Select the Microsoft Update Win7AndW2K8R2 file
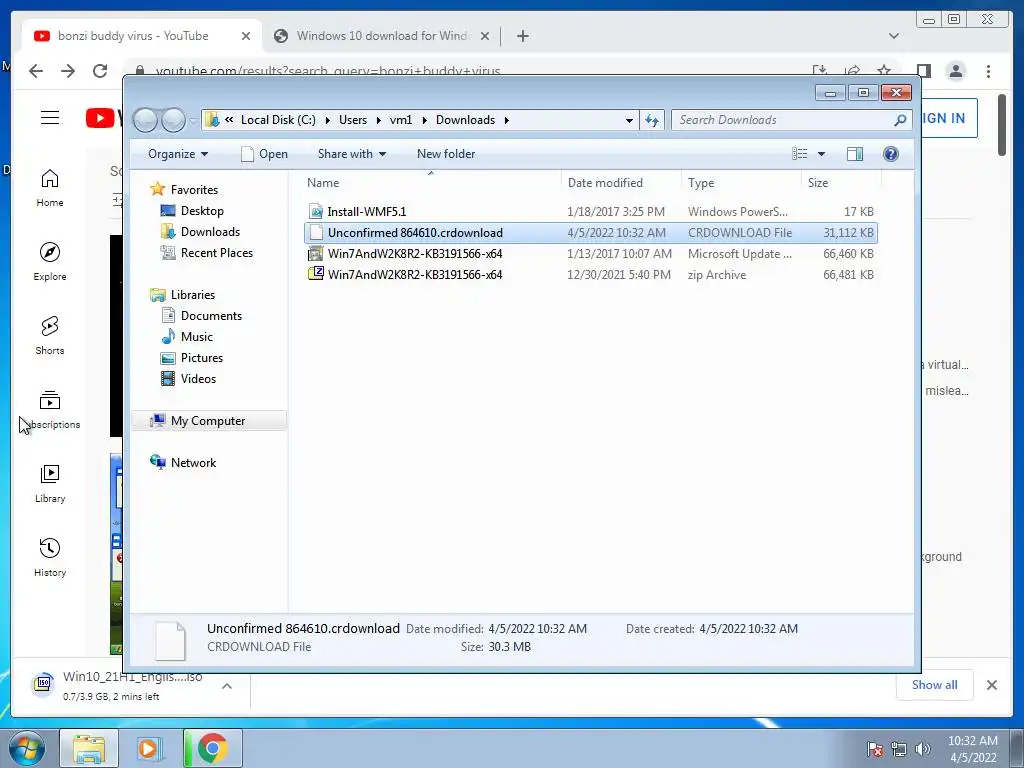Image resolution: width=1024 pixels, height=768 pixels. pyautogui.click(x=590, y=253)
